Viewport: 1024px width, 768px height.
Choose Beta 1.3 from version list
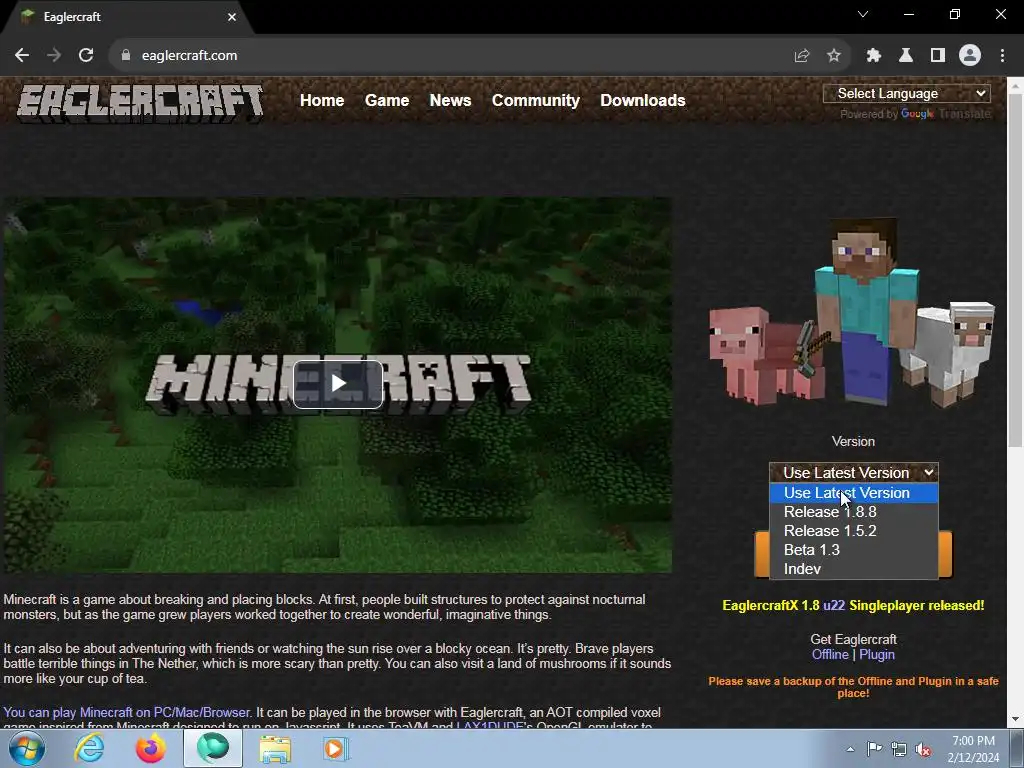click(x=854, y=550)
